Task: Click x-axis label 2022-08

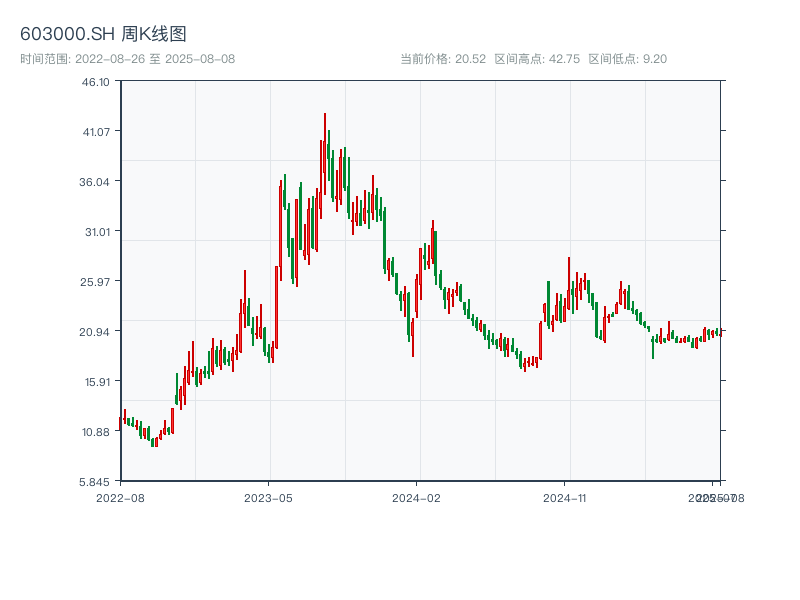Action: (120, 498)
